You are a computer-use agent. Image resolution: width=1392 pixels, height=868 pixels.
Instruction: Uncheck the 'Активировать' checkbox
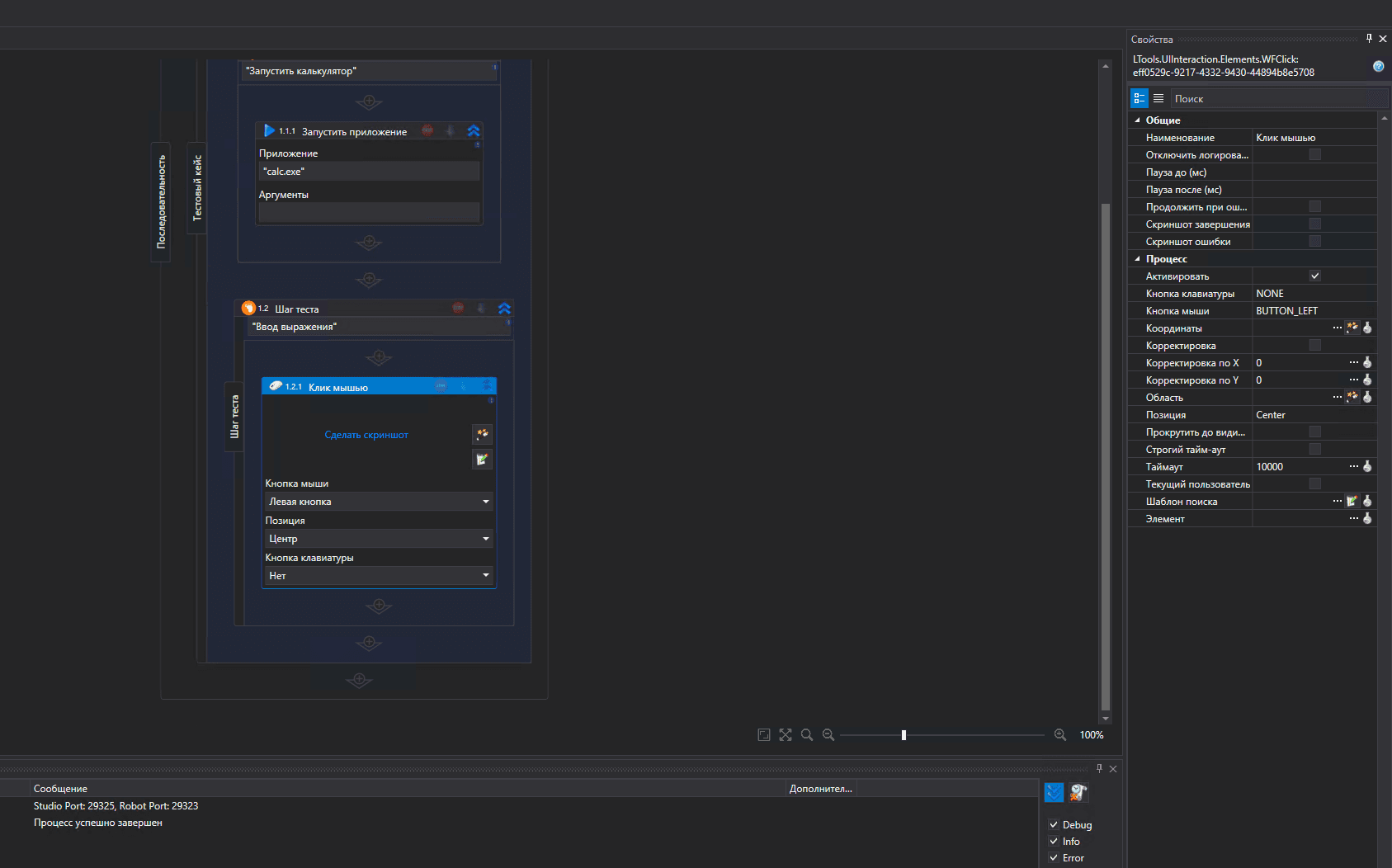(x=1315, y=276)
